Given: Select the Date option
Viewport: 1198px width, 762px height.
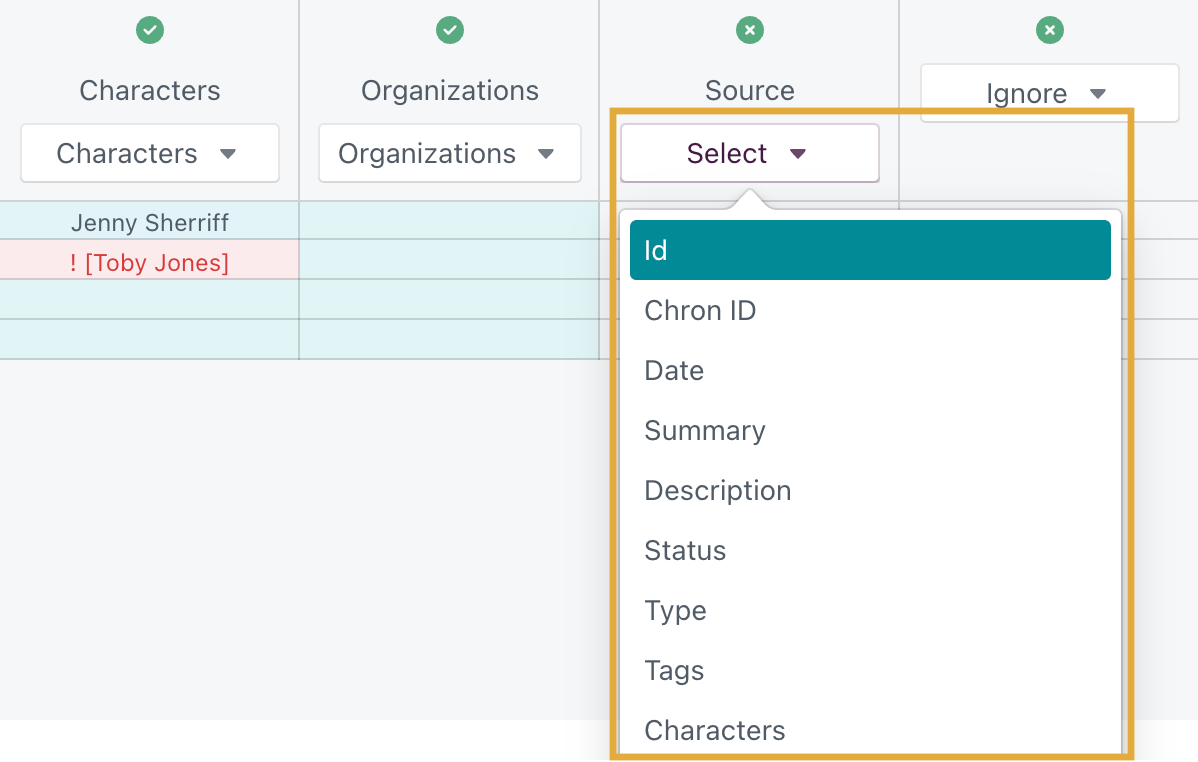Looking at the screenshot, I should click(675, 371).
